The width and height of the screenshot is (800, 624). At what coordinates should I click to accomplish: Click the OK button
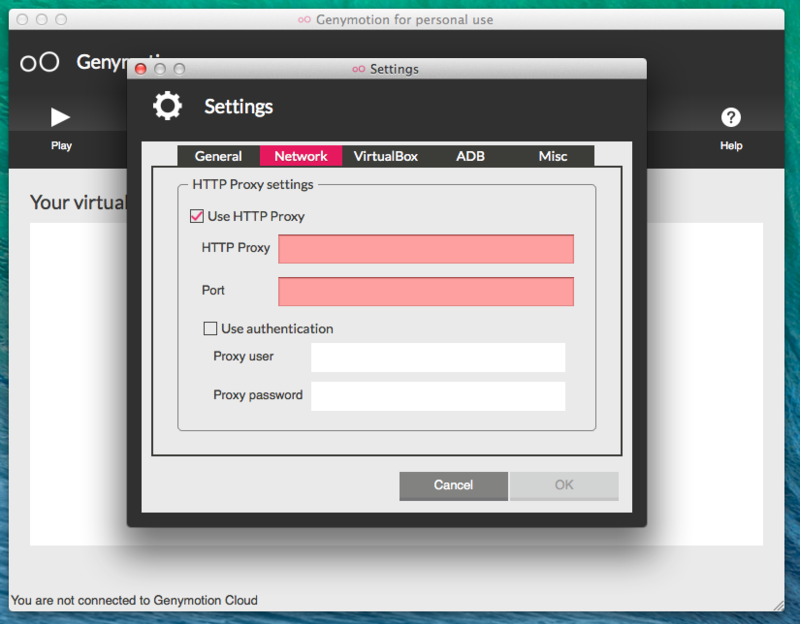564,485
